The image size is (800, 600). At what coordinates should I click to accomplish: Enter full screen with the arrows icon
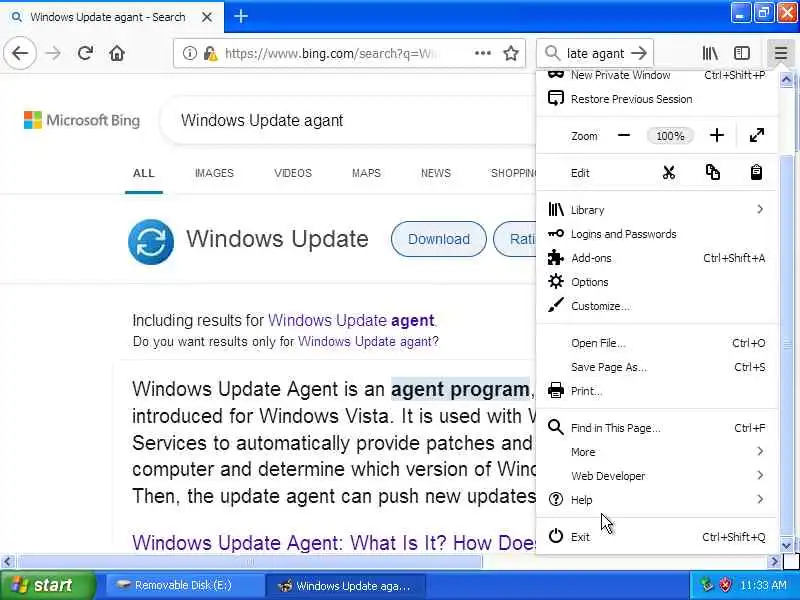pyautogui.click(x=757, y=136)
